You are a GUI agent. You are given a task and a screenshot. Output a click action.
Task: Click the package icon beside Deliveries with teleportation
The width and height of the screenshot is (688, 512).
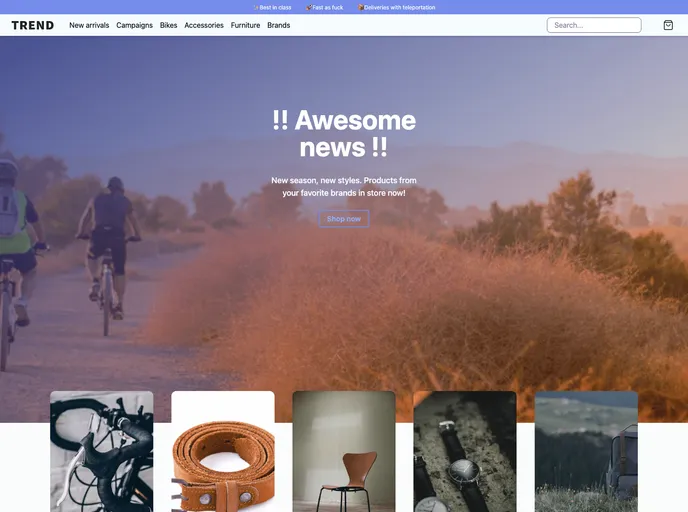pyautogui.click(x=361, y=7)
